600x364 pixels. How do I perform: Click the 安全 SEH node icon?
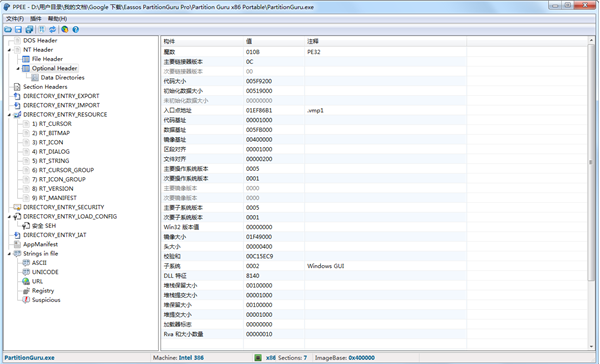26,226
